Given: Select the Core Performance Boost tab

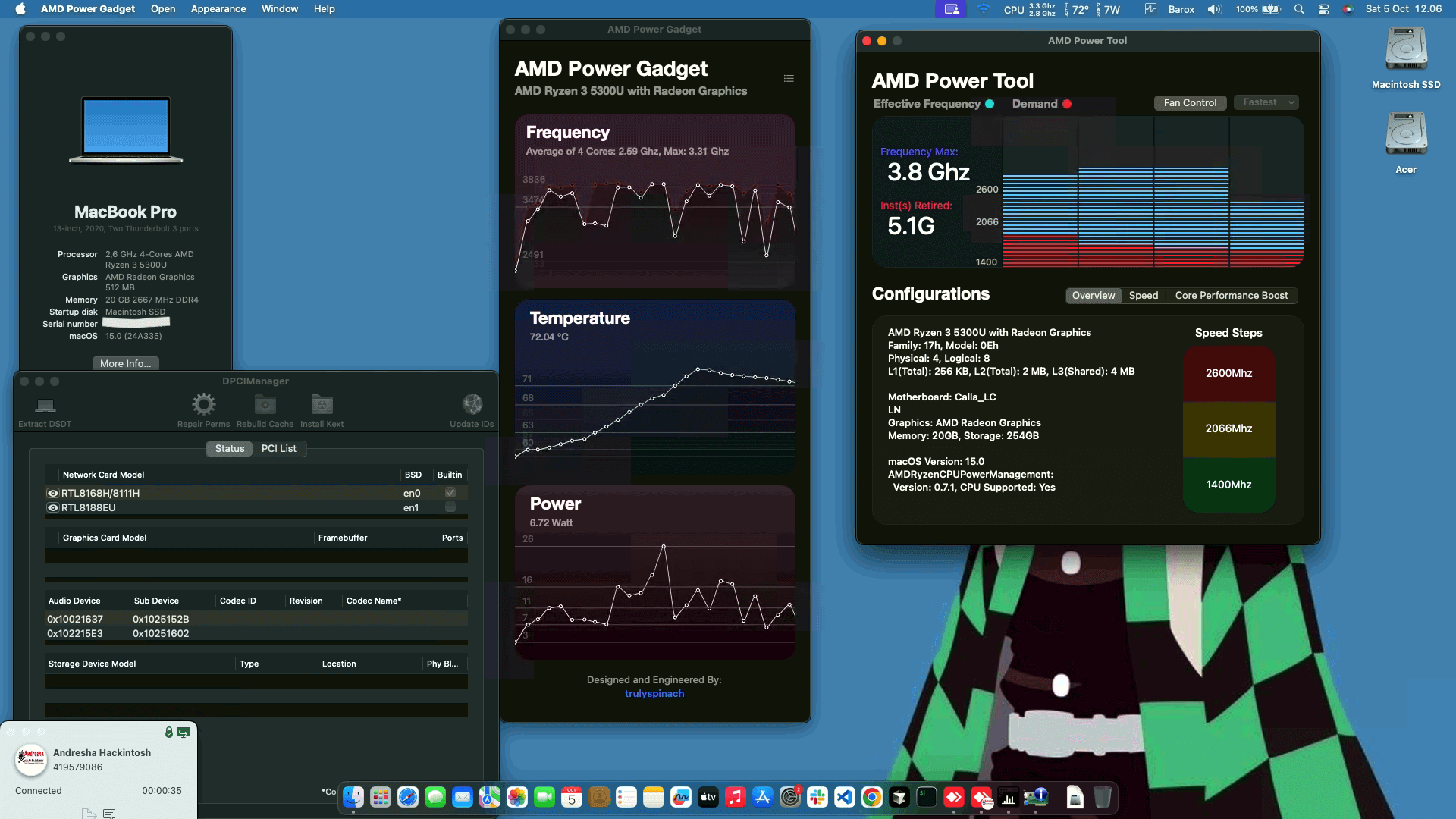Looking at the screenshot, I should (x=1230, y=296).
